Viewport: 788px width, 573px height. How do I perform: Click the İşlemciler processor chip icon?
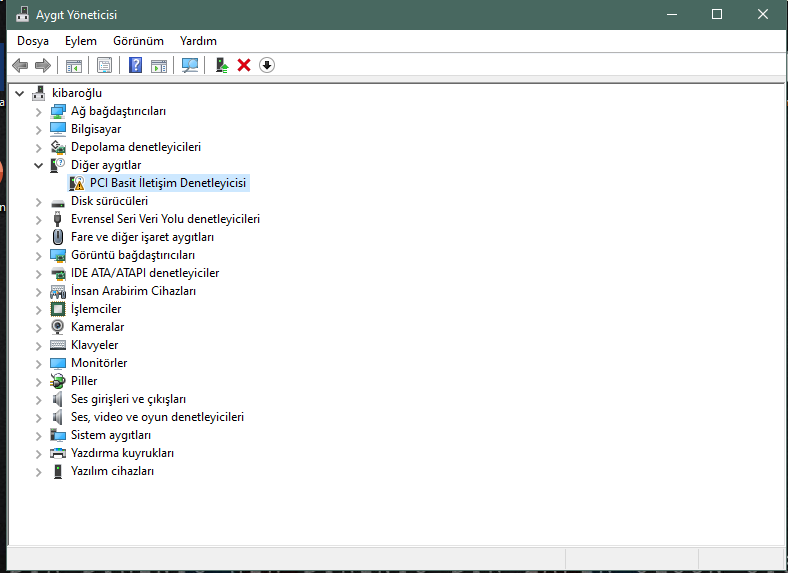click(x=58, y=309)
